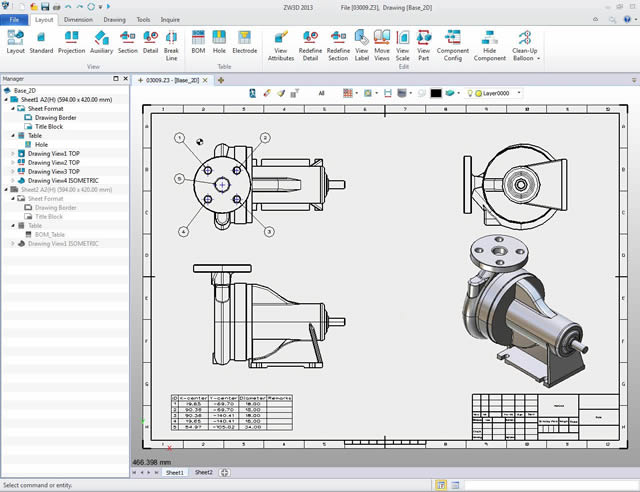Insert a Section view
The image size is (640, 492).
pyautogui.click(x=128, y=39)
